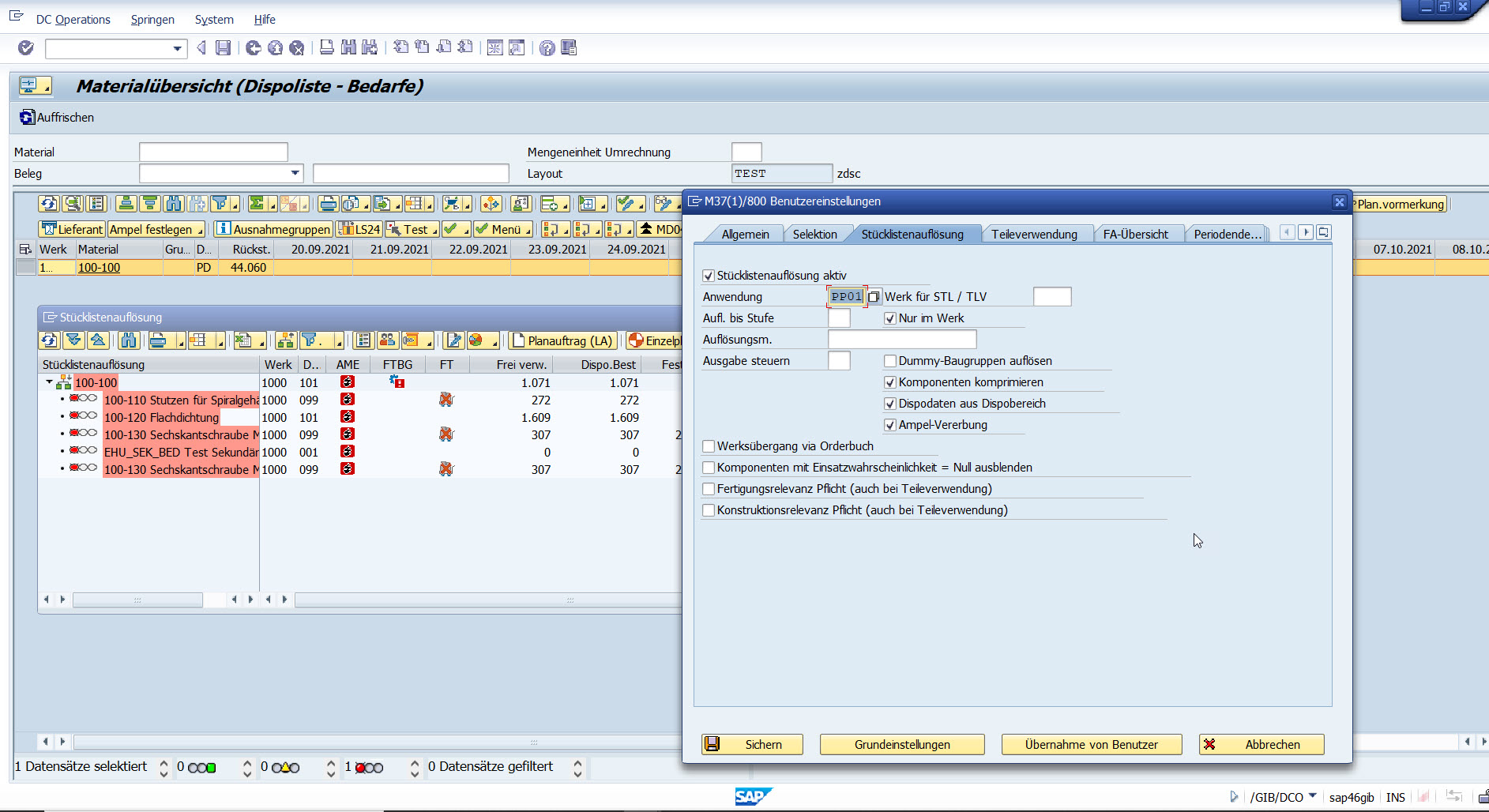This screenshot has height=812, width=1489.
Task: Open help via the question mark icon
Action: (x=547, y=48)
